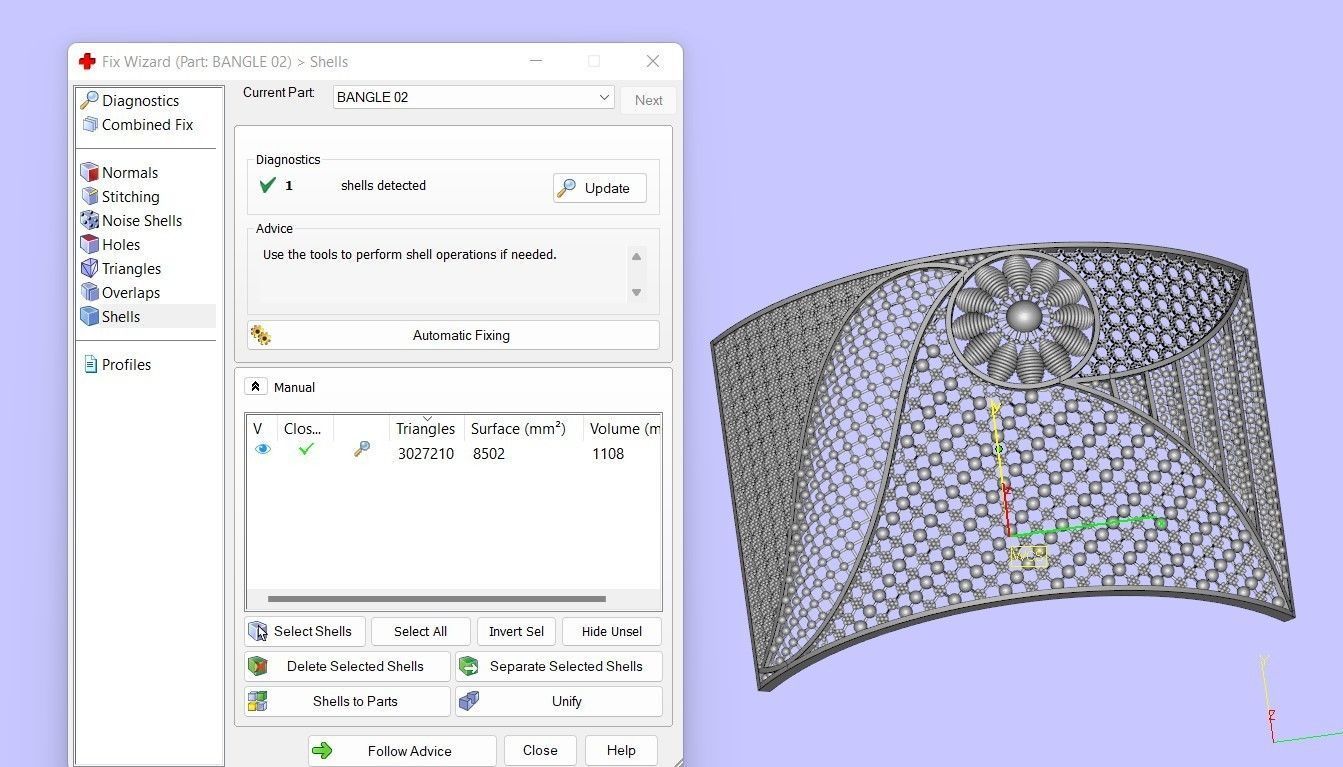
Task: Click the Noise Shells dice icon
Action: 90,221
